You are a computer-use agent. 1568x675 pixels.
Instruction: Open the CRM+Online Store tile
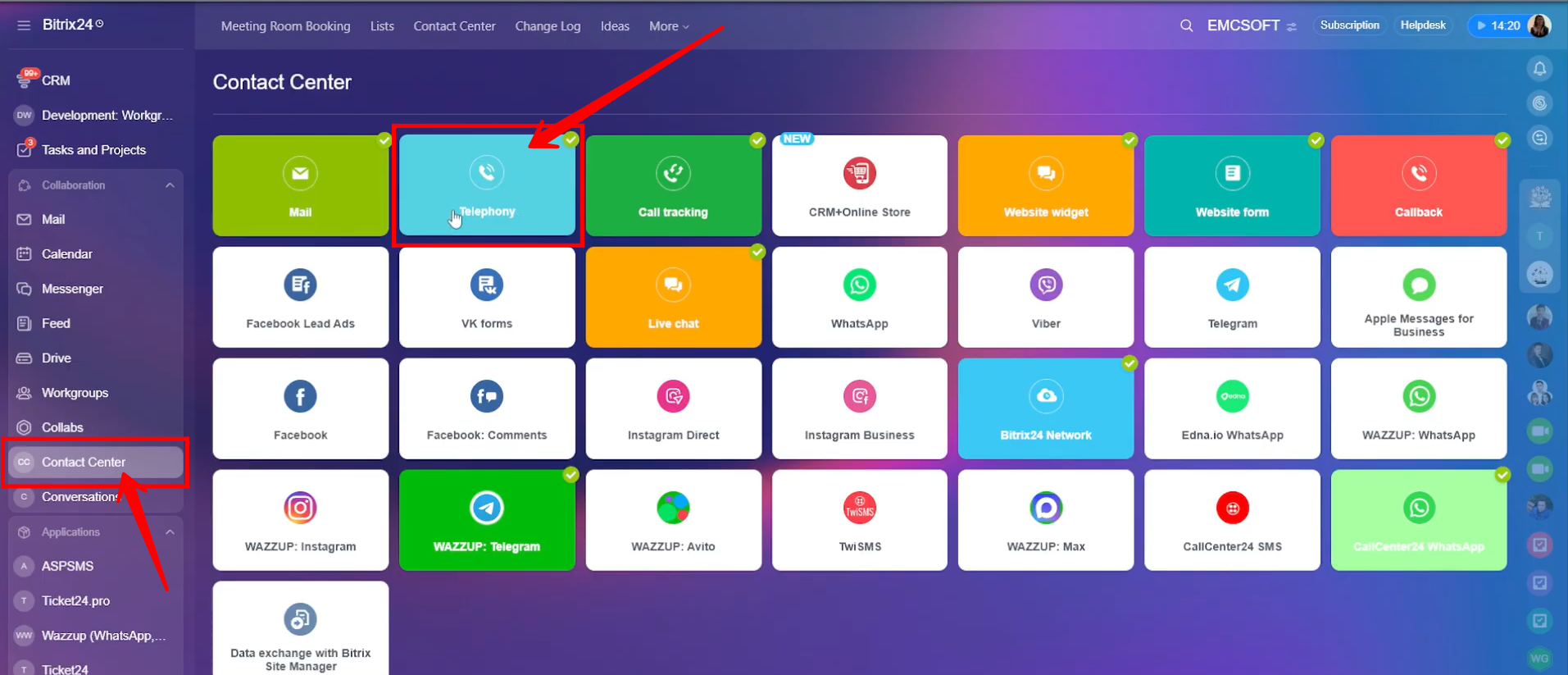(859, 186)
